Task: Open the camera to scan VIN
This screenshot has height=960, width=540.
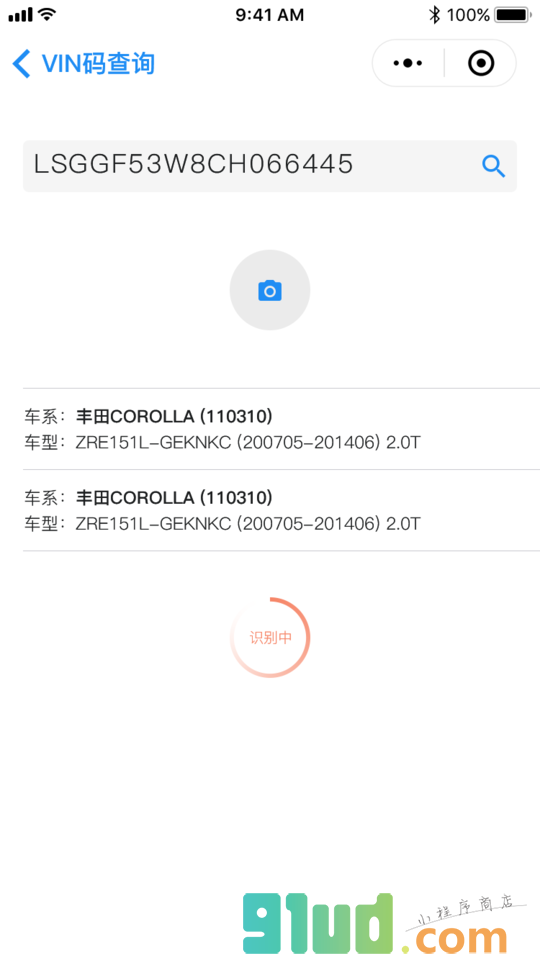Action: [x=270, y=290]
